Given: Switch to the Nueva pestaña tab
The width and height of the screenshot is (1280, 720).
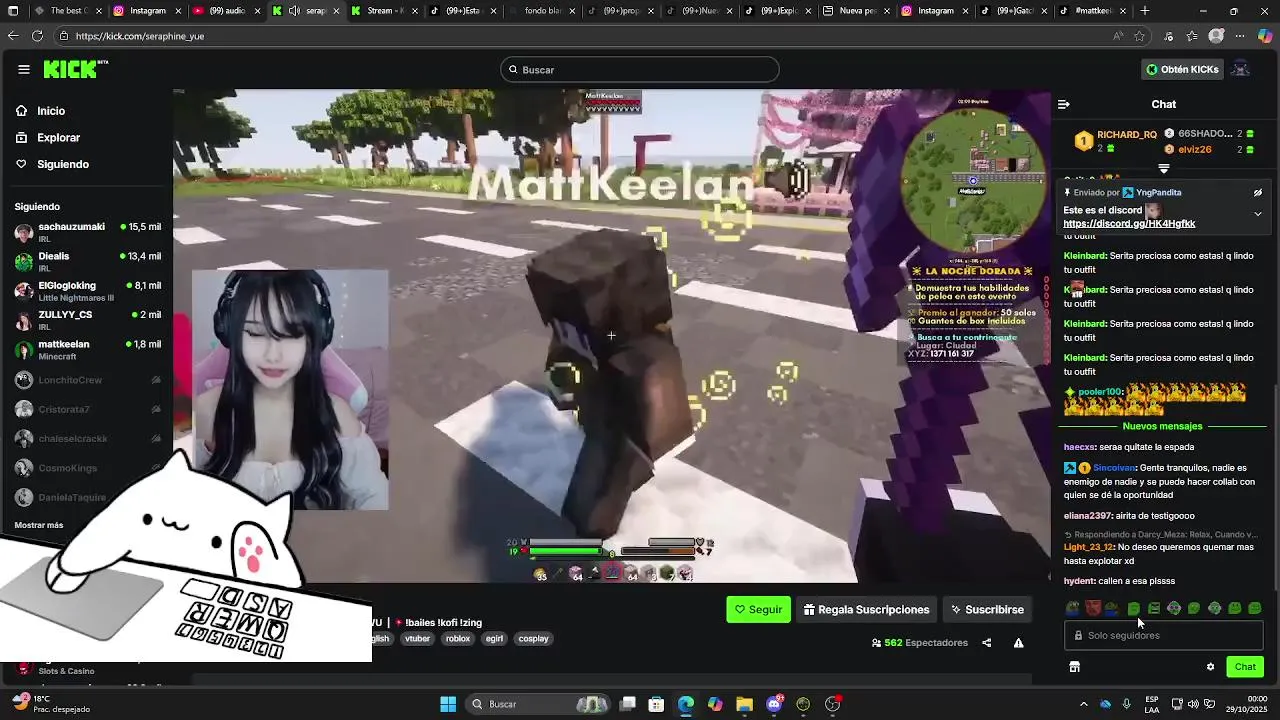Looking at the screenshot, I should (855, 11).
